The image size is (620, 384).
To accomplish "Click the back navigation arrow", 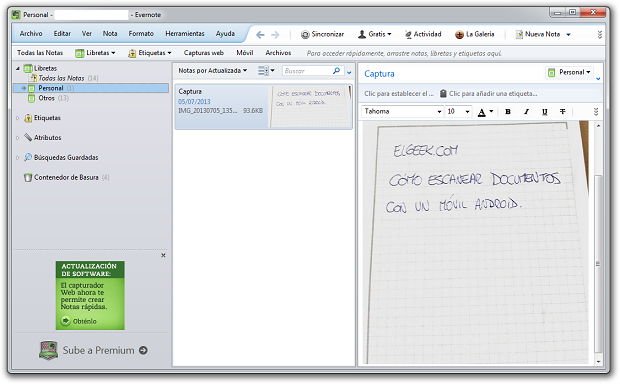I will click(260, 35).
